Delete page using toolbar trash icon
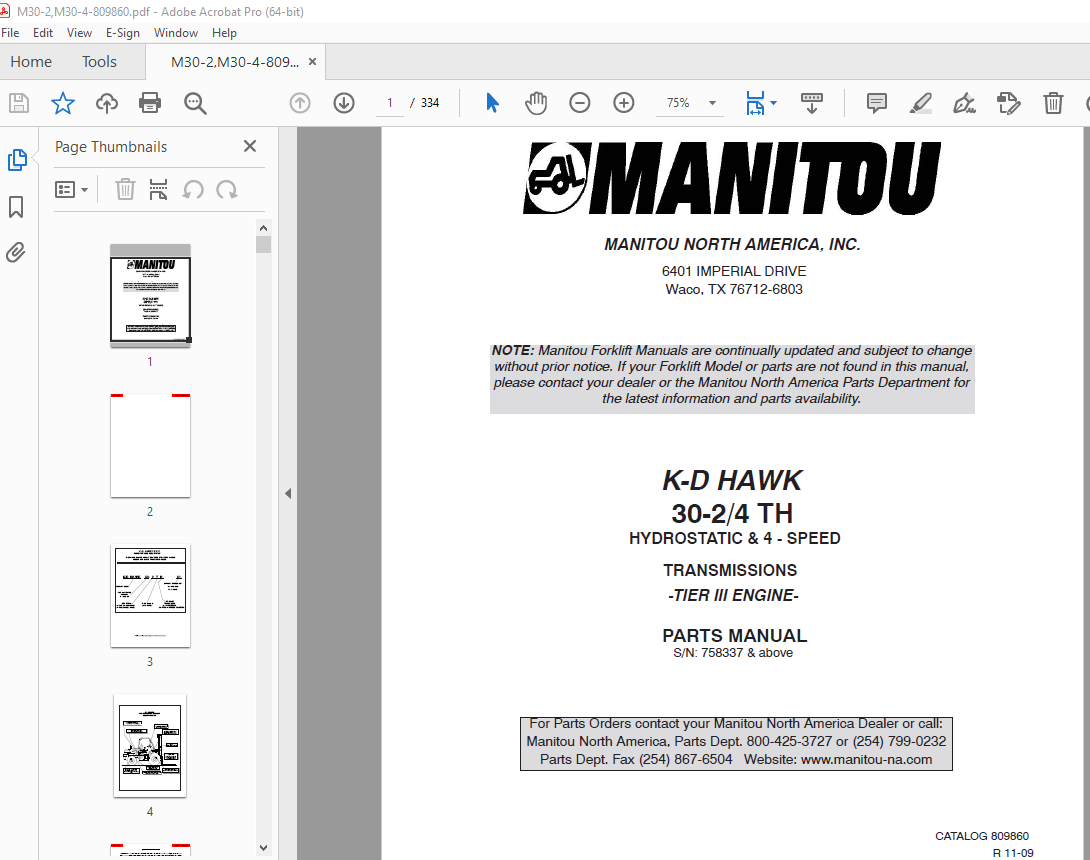 click(1053, 104)
